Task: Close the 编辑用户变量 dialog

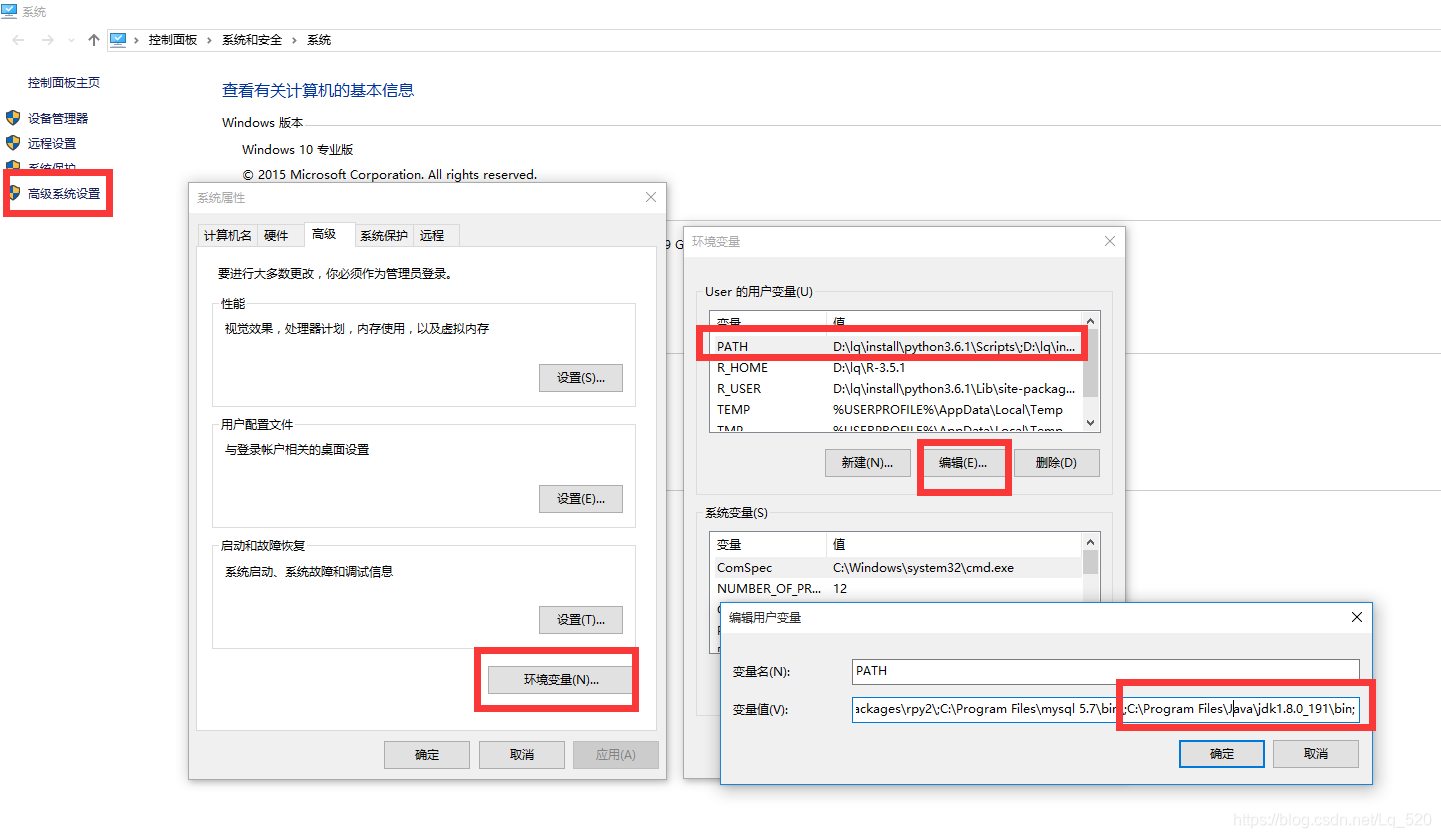Action: [x=1357, y=617]
